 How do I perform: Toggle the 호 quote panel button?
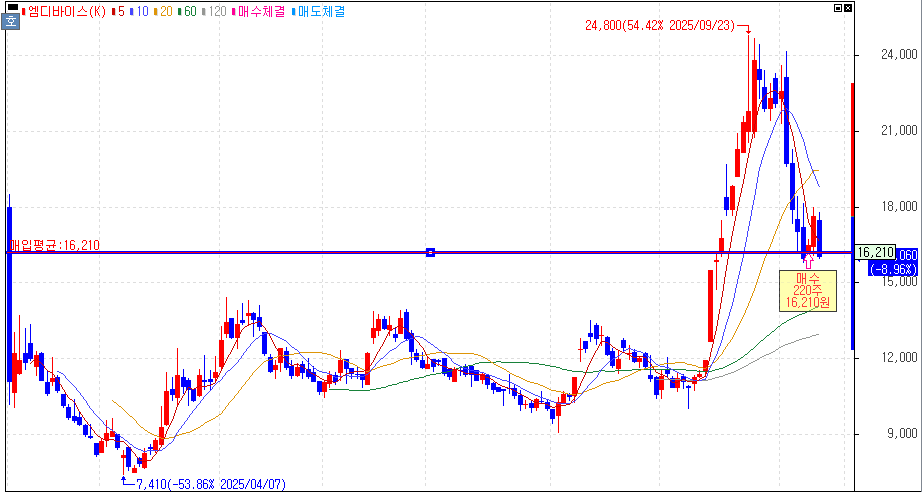point(11,23)
